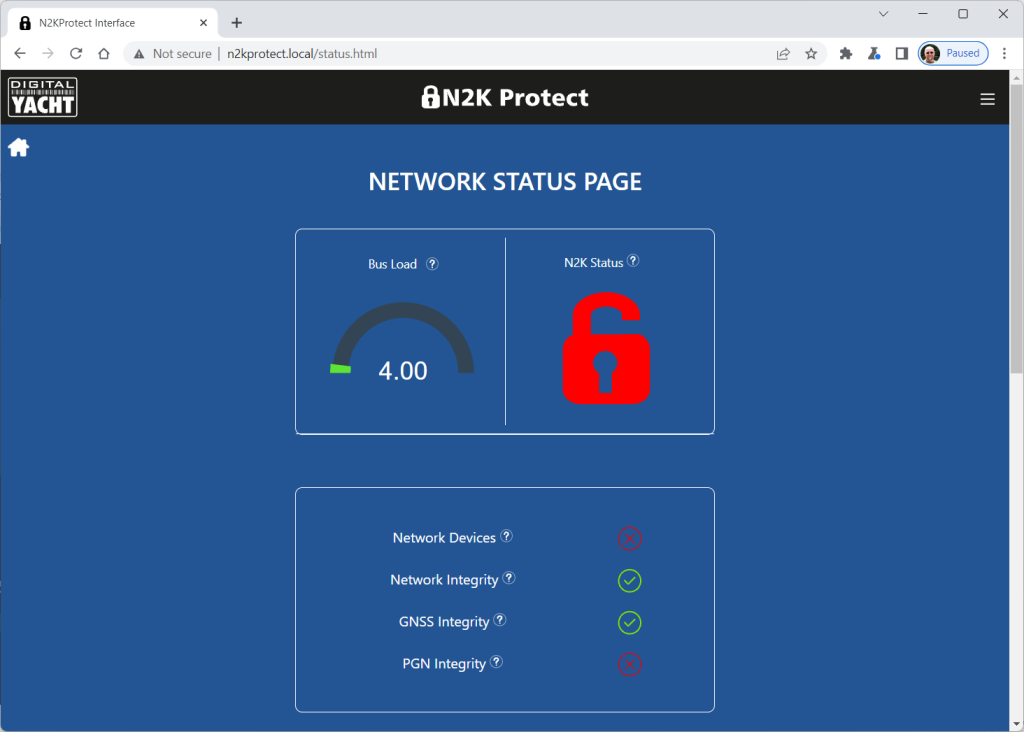Click the red X status for PGN Integrity
1024x732 pixels.
pyautogui.click(x=629, y=665)
